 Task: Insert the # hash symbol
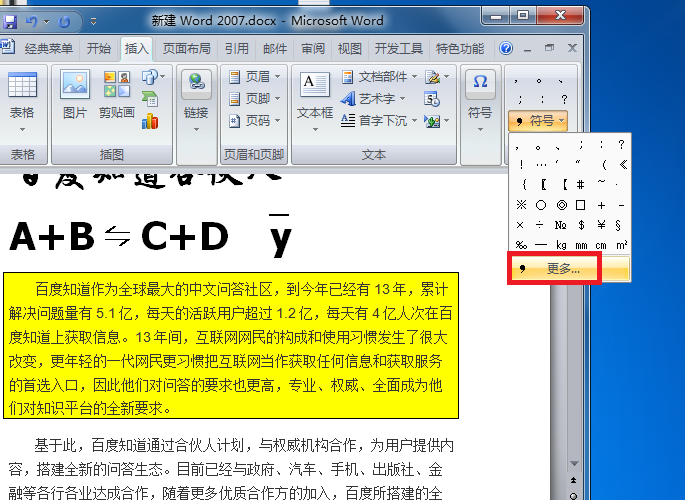(x=581, y=185)
